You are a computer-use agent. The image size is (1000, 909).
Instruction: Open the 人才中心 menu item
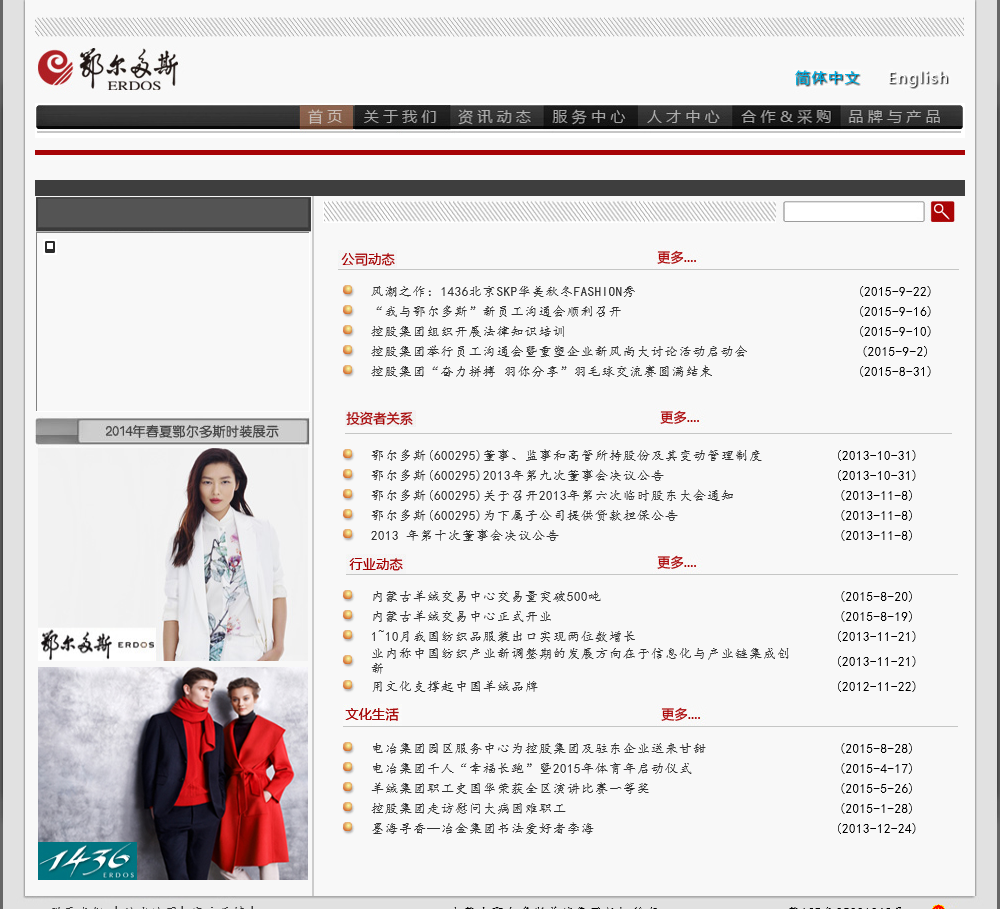[x=684, y=117]
